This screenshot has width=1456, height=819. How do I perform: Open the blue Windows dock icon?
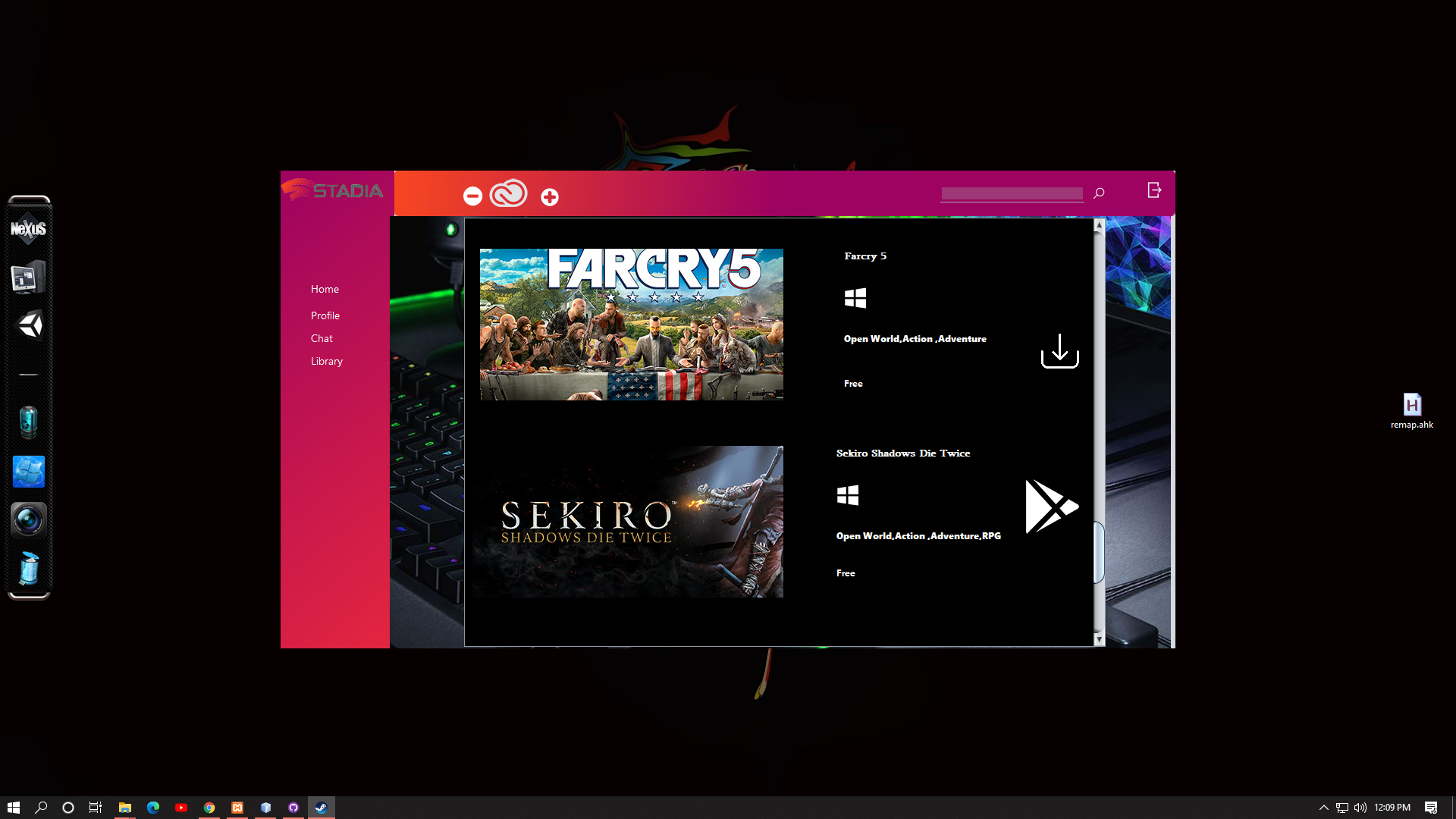click(29, 472)
